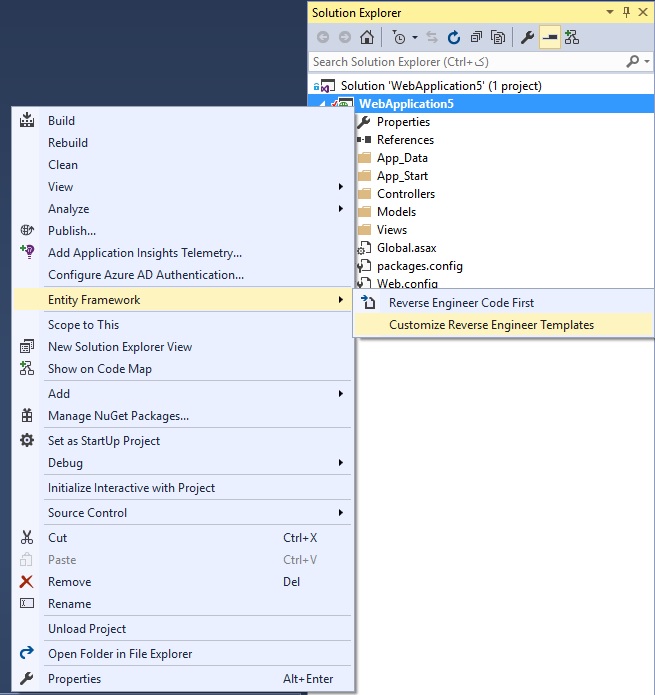Click the Pending Changes Filter clock icon
Screen dimensions: 655x695
point(399,38)
